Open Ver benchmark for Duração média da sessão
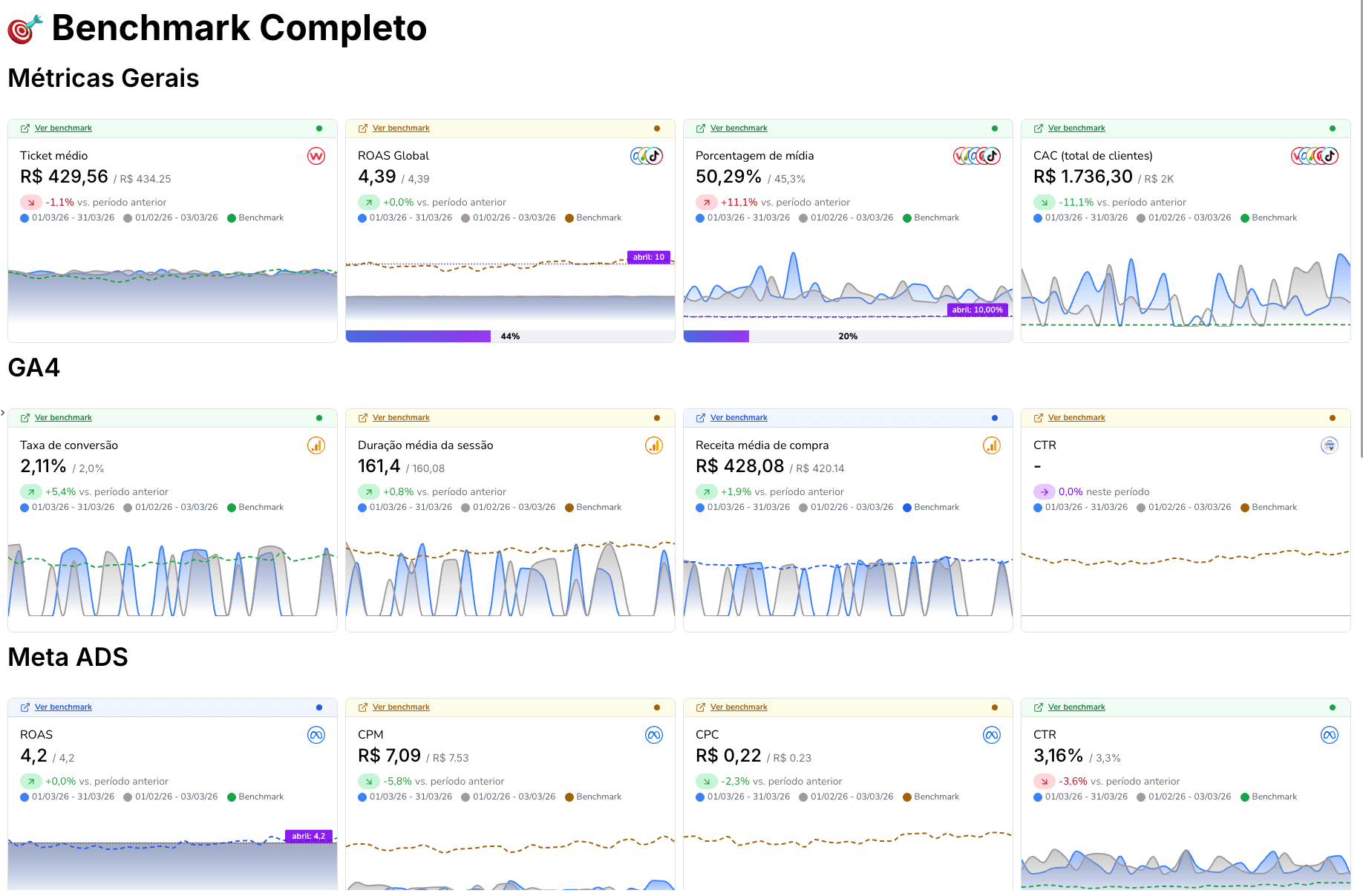Screen dimensions: 1363x896 tap(401, 418)
